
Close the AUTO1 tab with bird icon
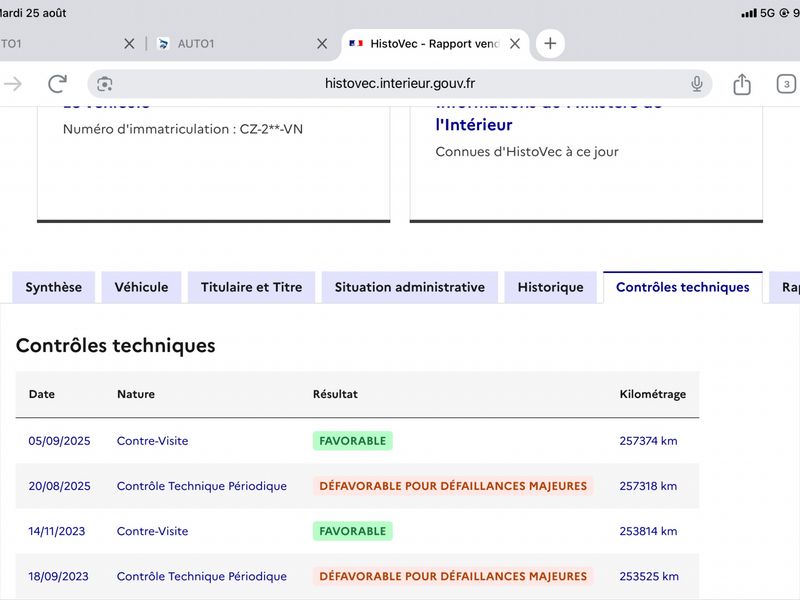pos(322,44)
